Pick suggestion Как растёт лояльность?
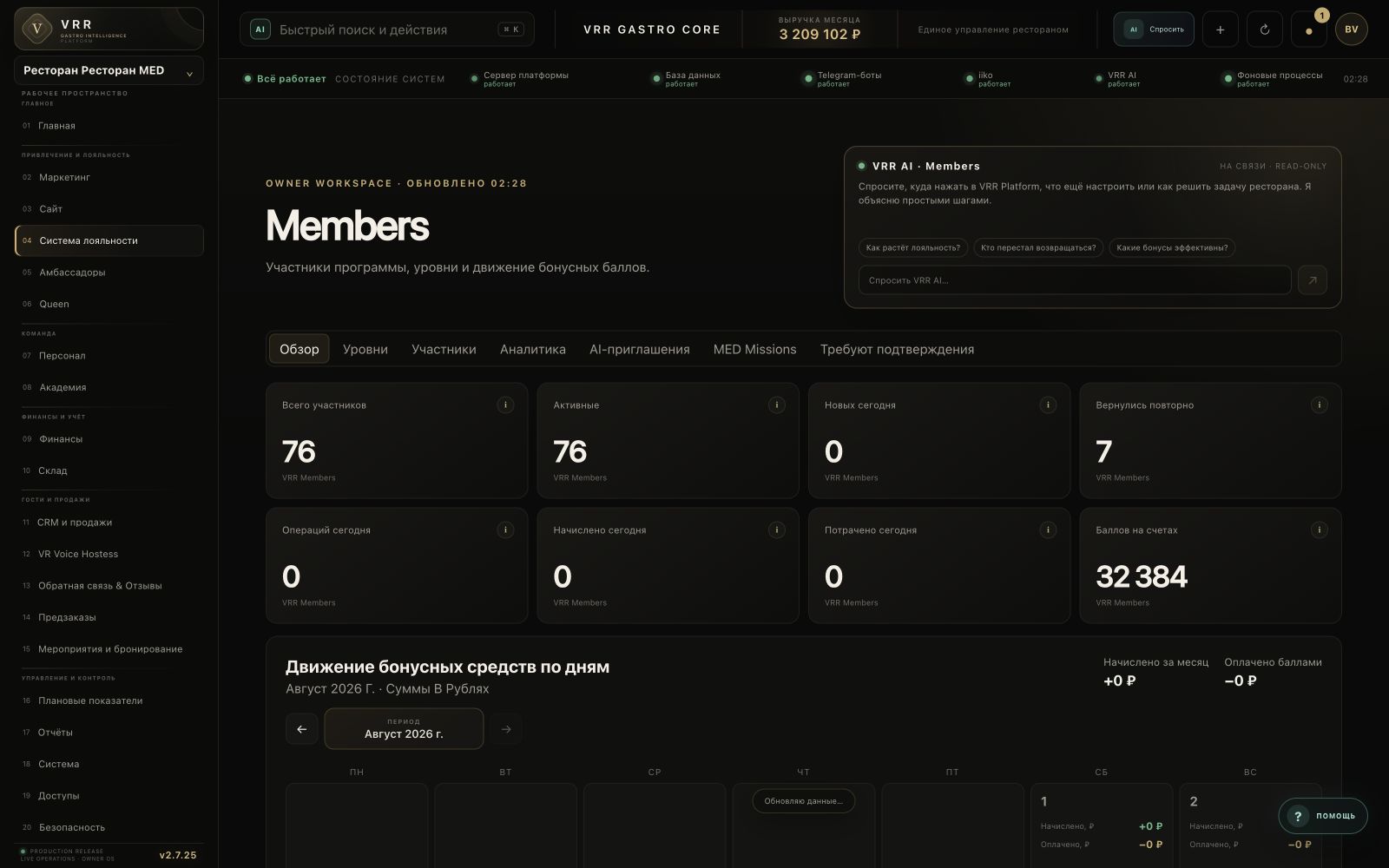Screen dimensions: 1389x868 point(913,247)
